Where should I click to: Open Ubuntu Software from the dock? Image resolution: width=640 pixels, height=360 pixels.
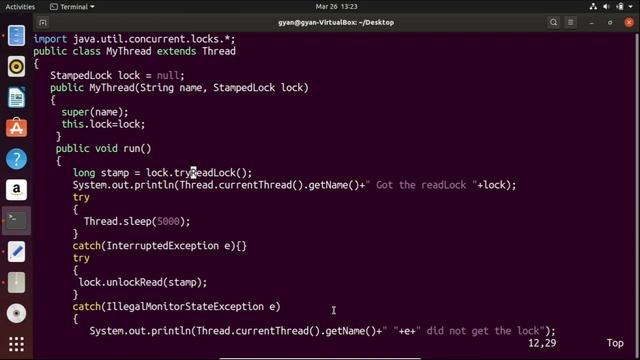click(16, 128)
